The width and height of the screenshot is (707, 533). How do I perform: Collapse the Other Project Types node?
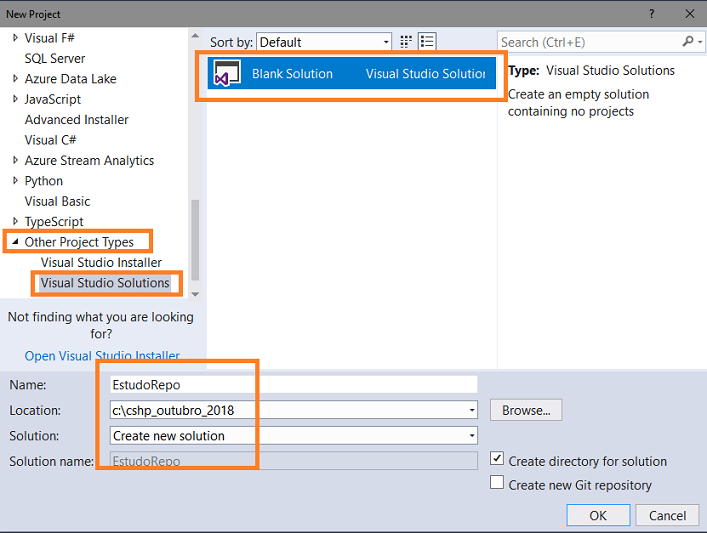tap(15, 242)
